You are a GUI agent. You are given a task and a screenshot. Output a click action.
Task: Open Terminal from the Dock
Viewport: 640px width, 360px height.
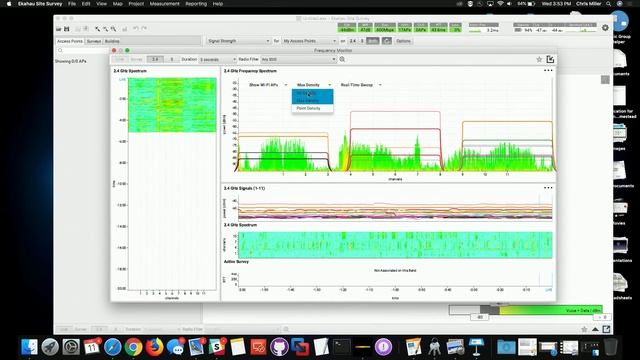tap(341, 347)
